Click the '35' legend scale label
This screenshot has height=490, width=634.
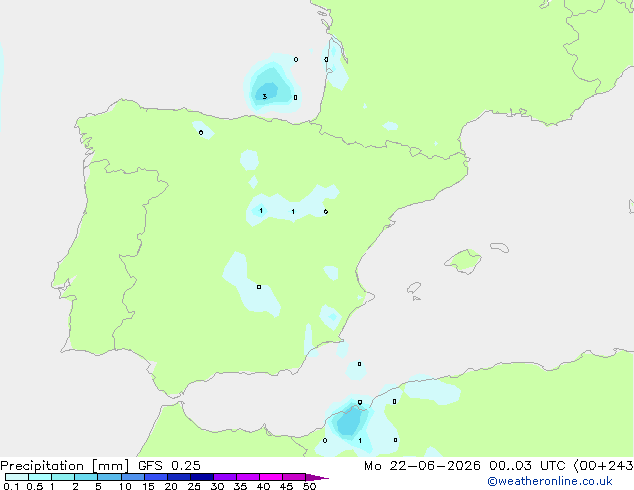pyautogui.click(x=240, y=486)
